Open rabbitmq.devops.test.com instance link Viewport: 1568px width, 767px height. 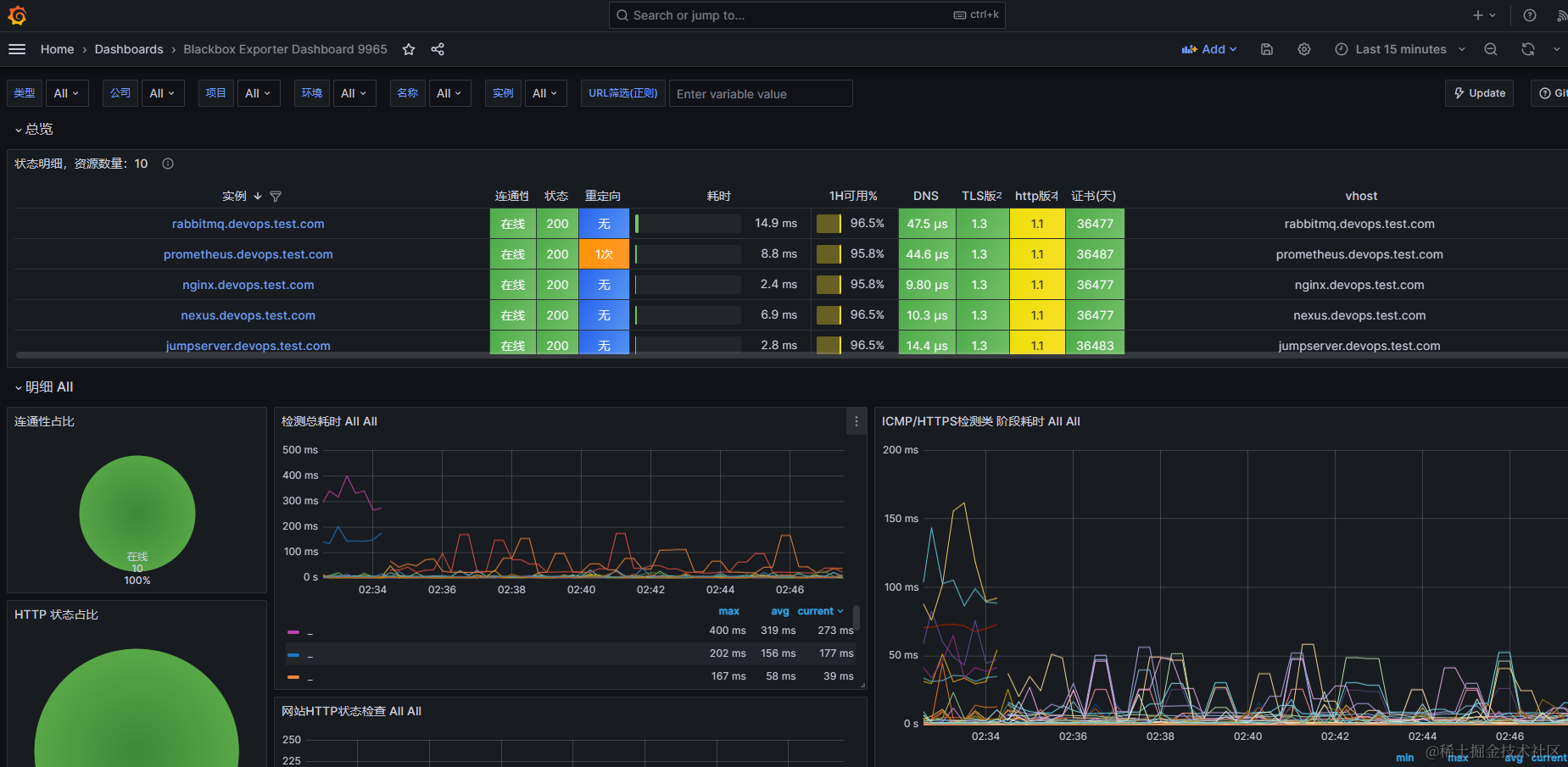click(x=248, y=224)
